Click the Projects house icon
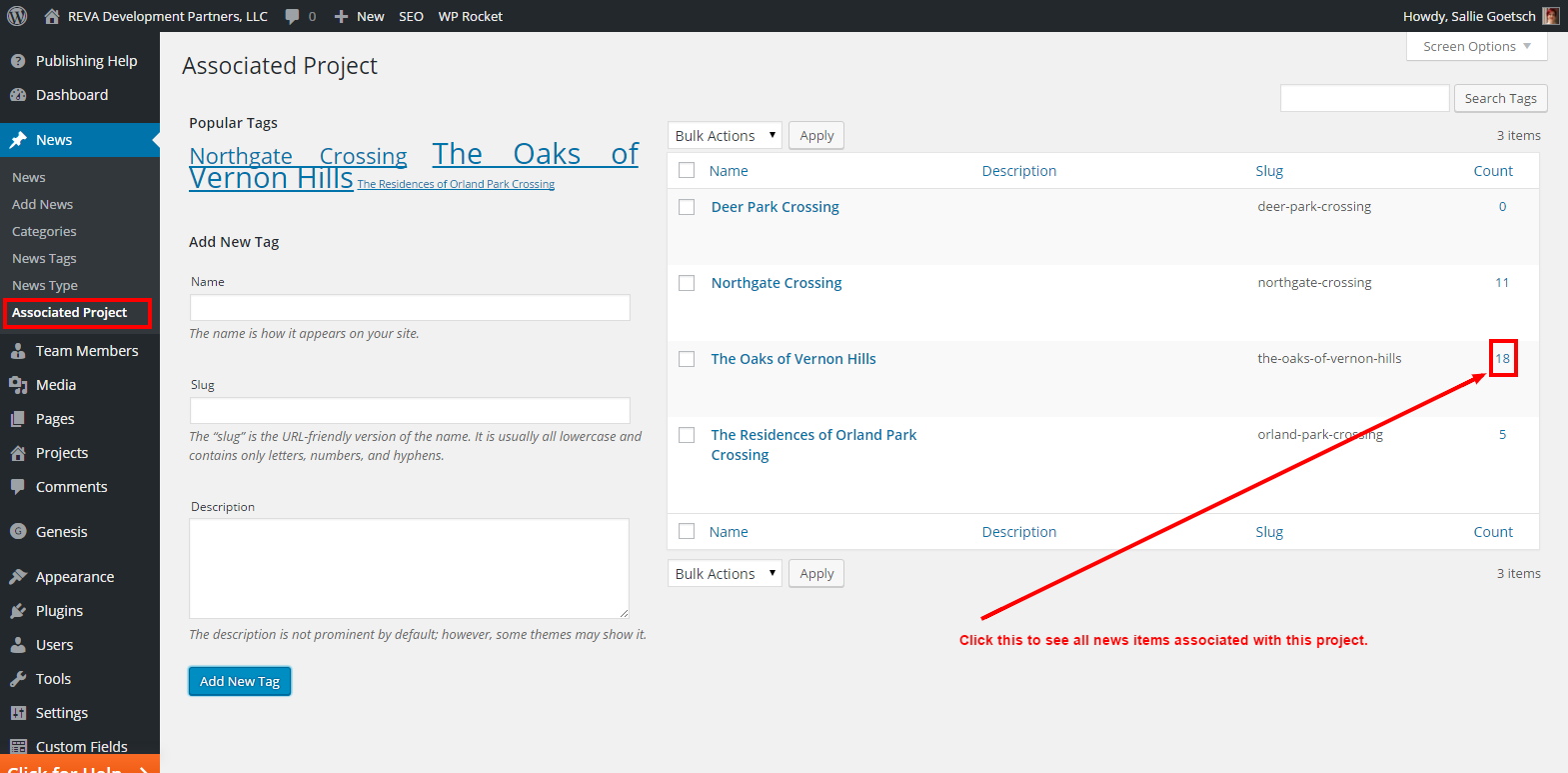The height and width of the screenshot is (773, 1568). [18, 453]
